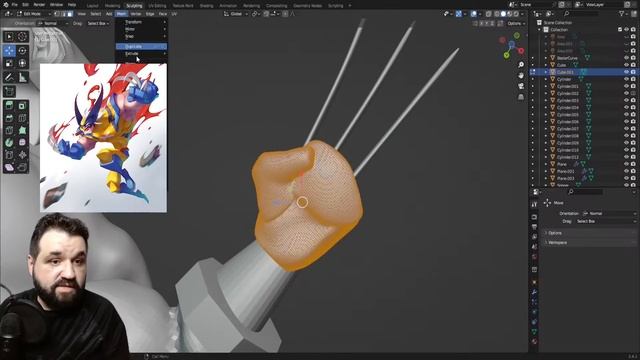Hide Cube.001 with its eye icon
The height and width of the screenshot is (360, 640).
coord(626,72)
